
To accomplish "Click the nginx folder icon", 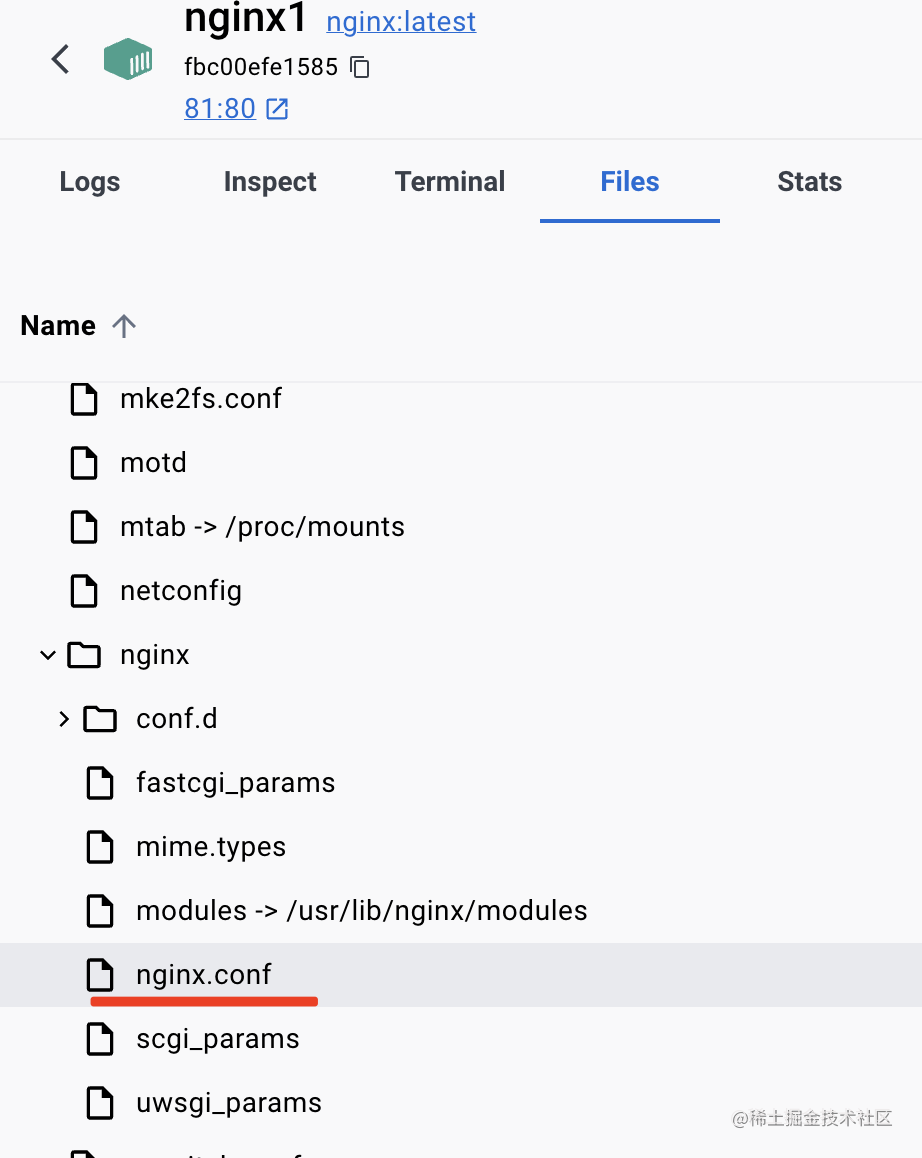I will (x=84, y=655).
